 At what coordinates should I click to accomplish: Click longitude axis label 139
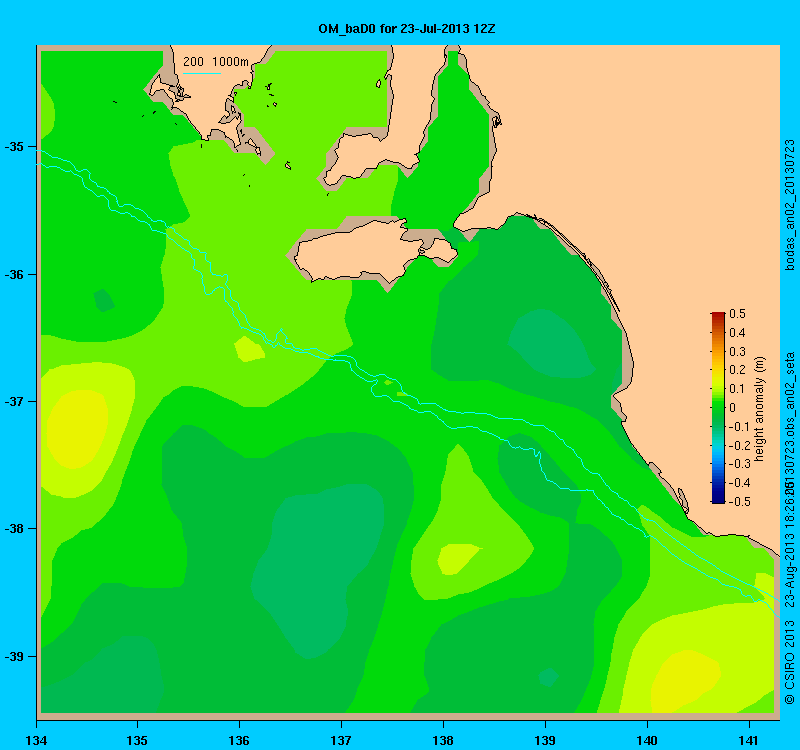[545, 740]
